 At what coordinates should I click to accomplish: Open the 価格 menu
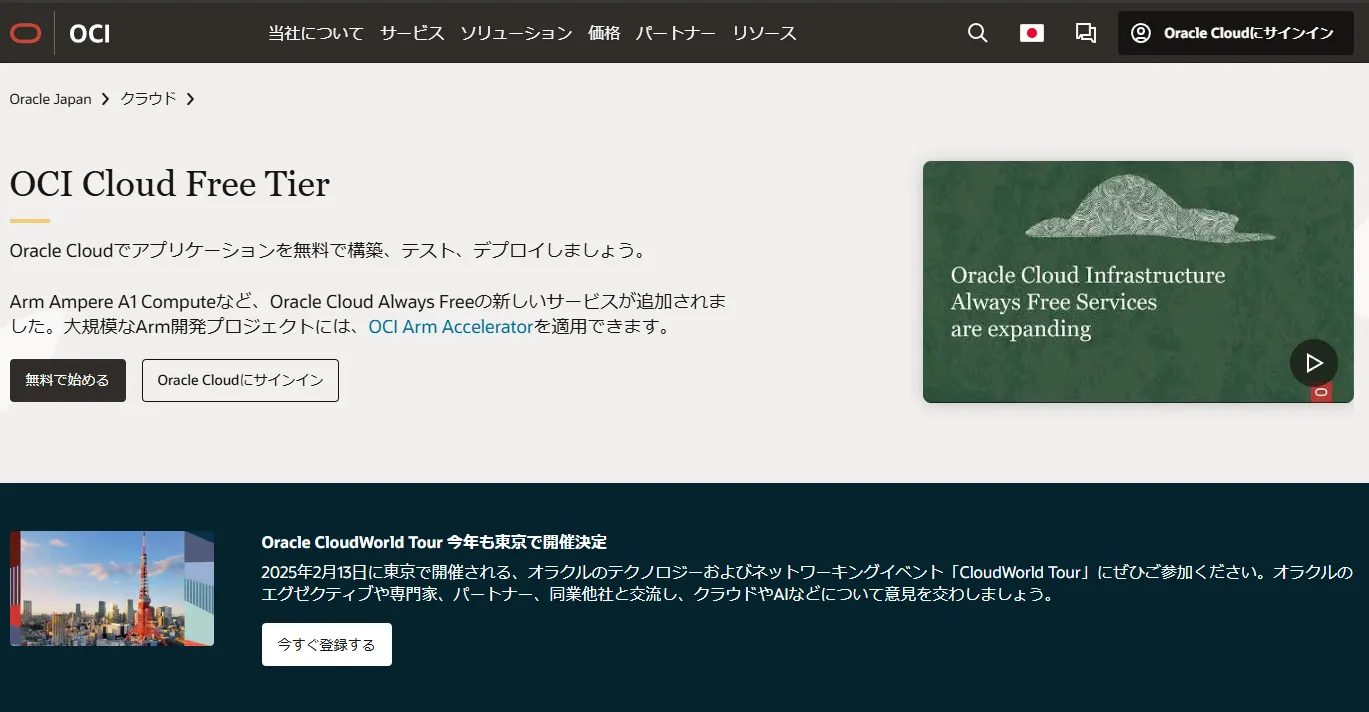pyautogui.click(x=604, y=33)
